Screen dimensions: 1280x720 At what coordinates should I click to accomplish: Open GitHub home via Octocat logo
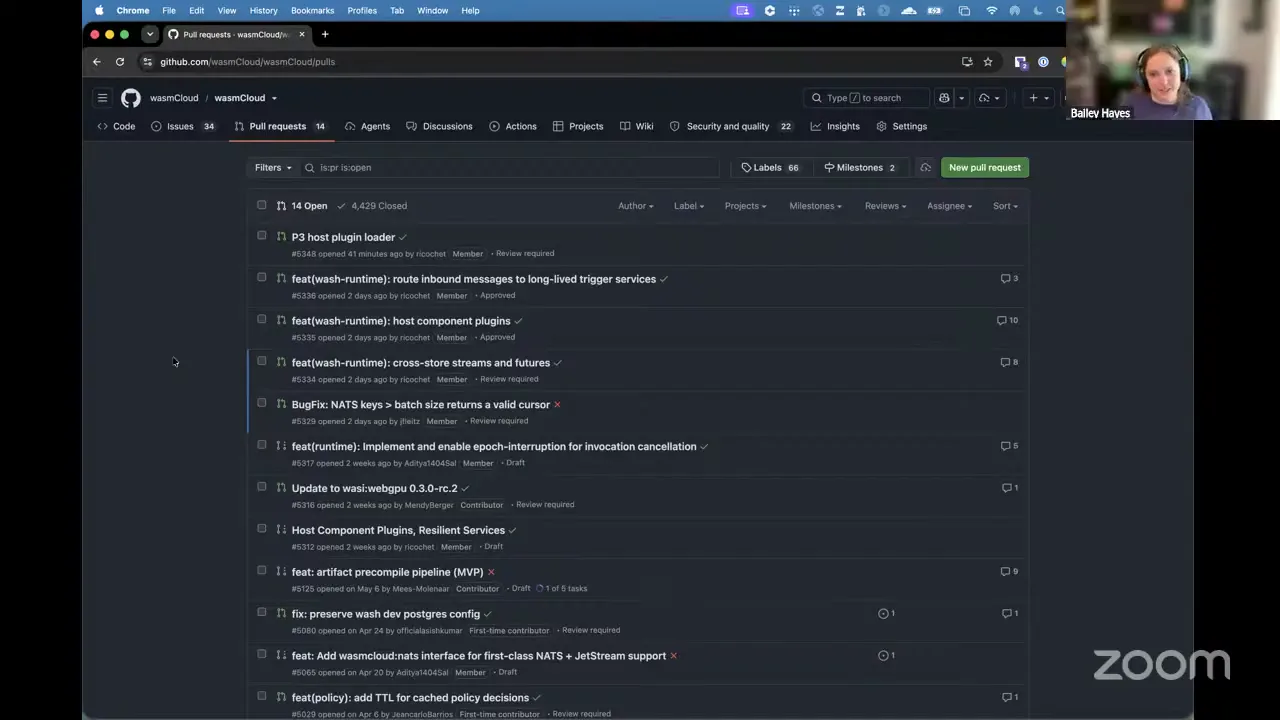[131, 98]
